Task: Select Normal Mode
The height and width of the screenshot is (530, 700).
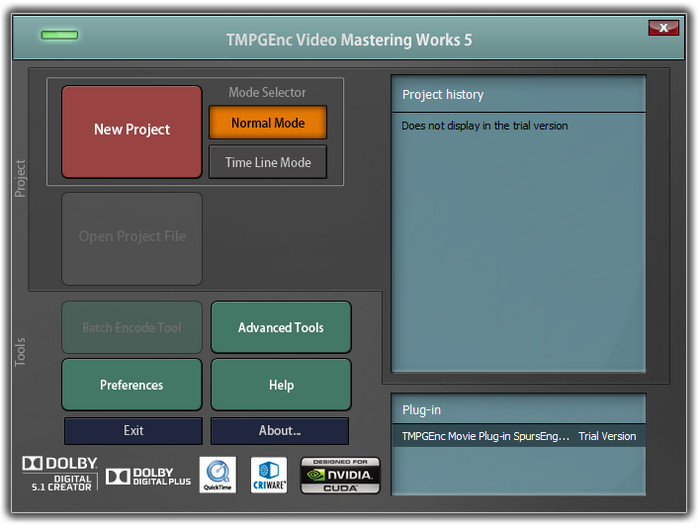Action: tap(268, 122)
